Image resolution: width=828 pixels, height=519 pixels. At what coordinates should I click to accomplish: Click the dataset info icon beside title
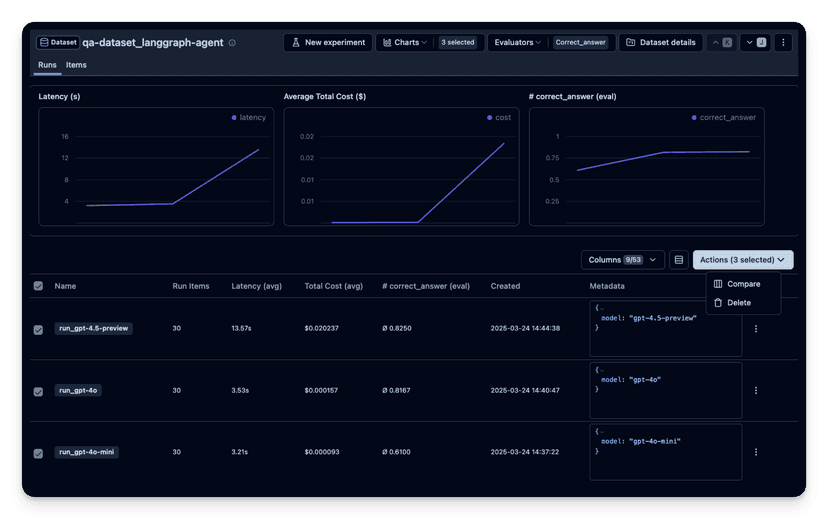[232, 43]
